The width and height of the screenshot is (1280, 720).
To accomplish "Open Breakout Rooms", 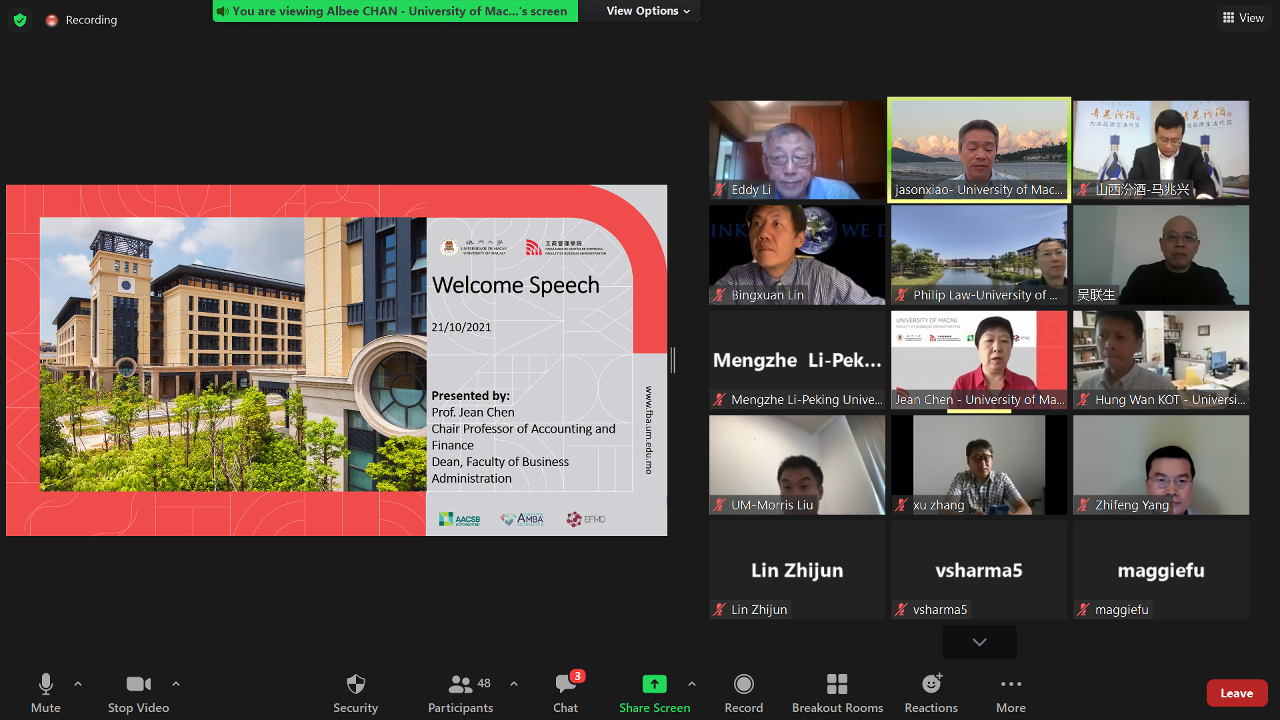I will tap(837, 693).
